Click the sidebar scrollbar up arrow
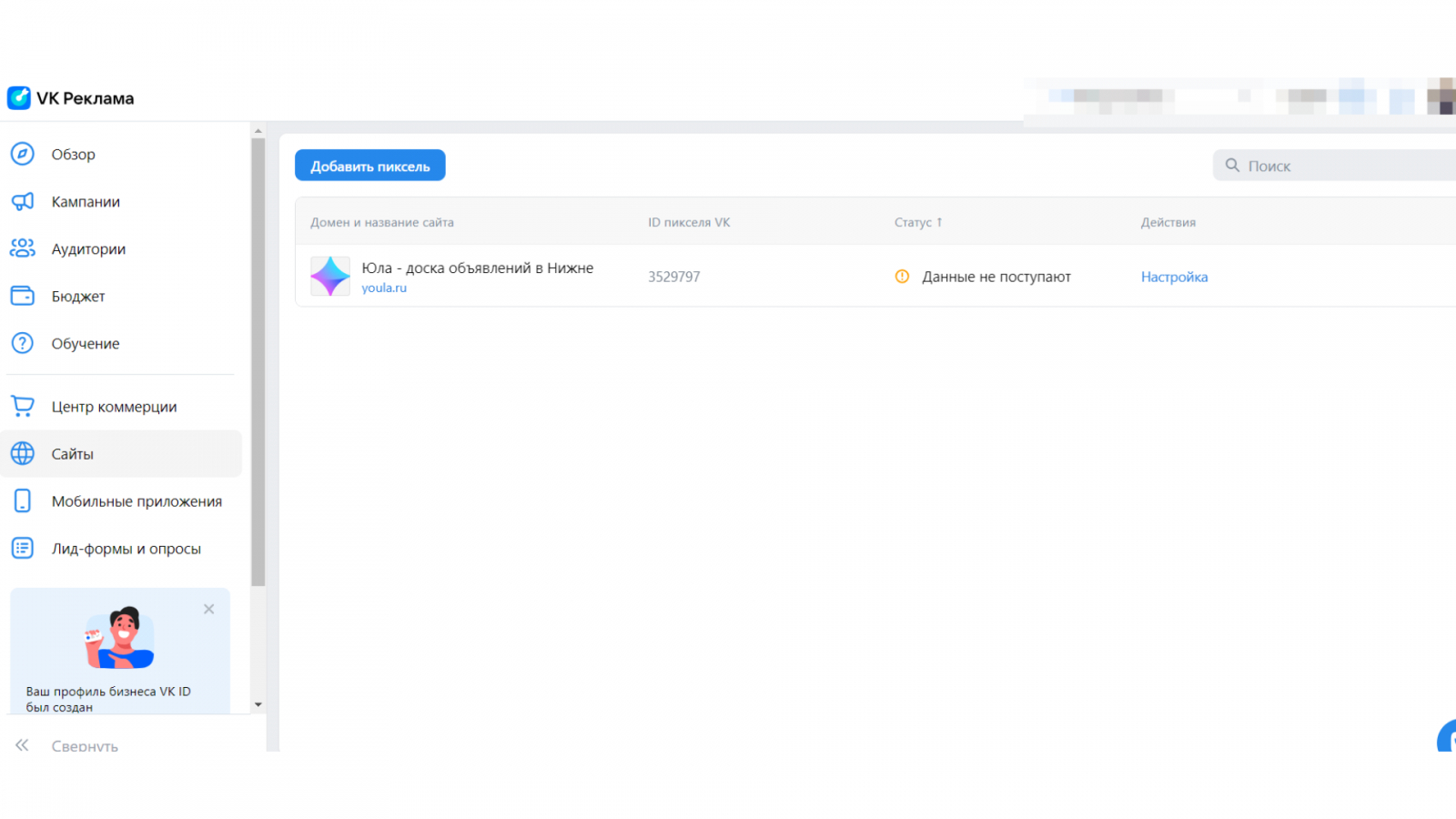Screen dimensions: 1456x819 (258, 131)
